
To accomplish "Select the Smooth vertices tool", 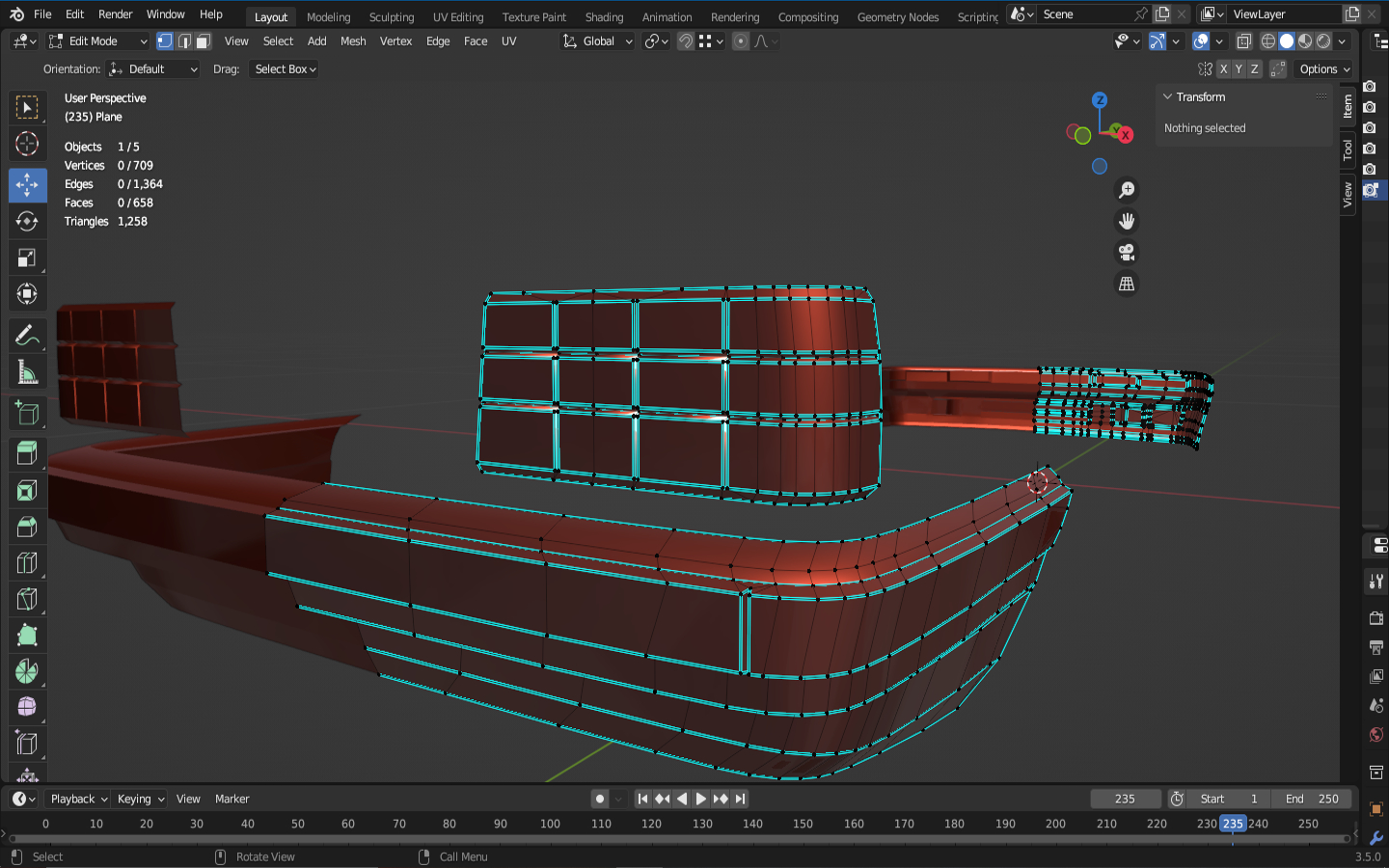I will 27,708.
